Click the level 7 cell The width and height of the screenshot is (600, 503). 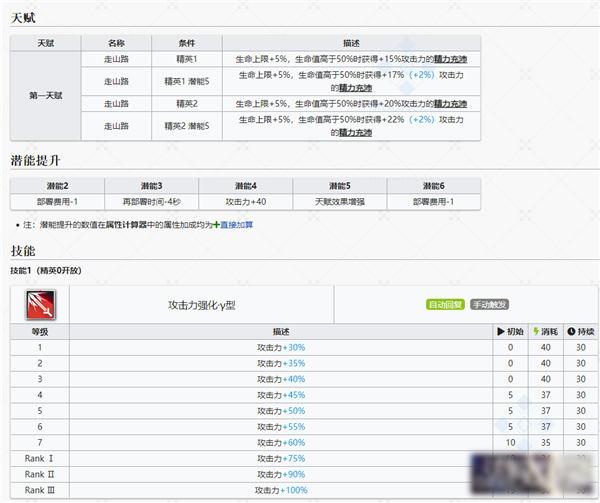[x=40, y=443]
